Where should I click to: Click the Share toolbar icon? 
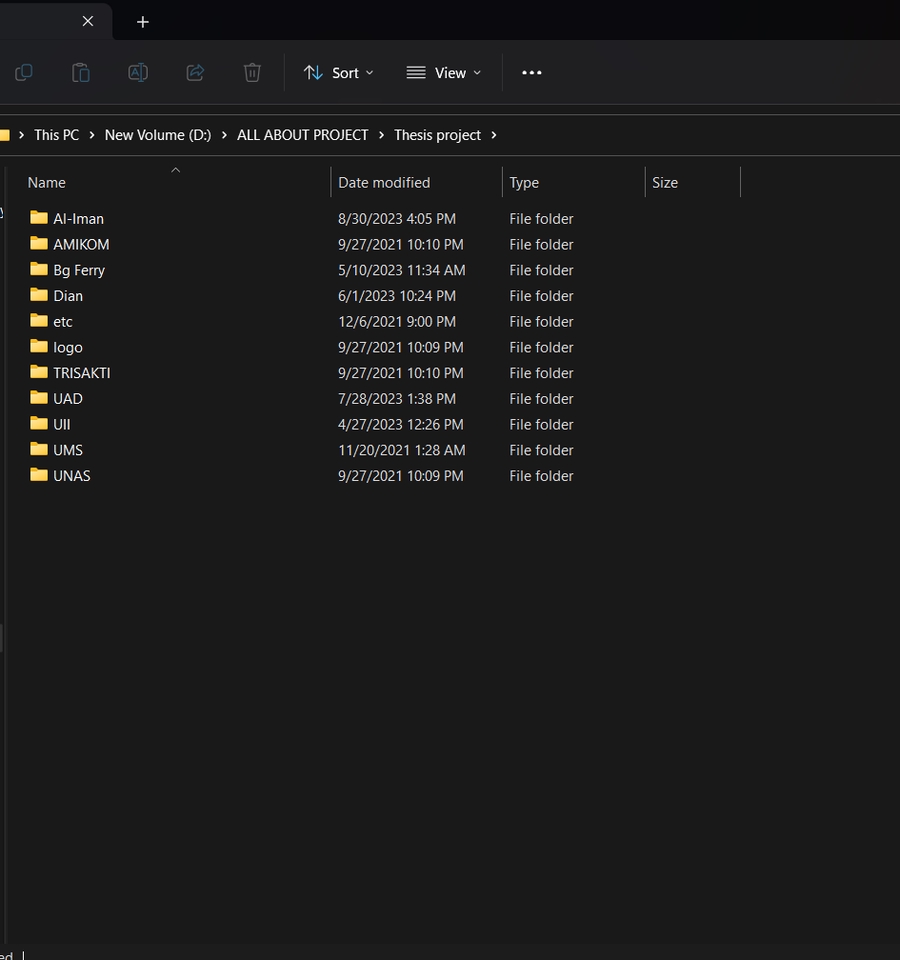[195, 72]
